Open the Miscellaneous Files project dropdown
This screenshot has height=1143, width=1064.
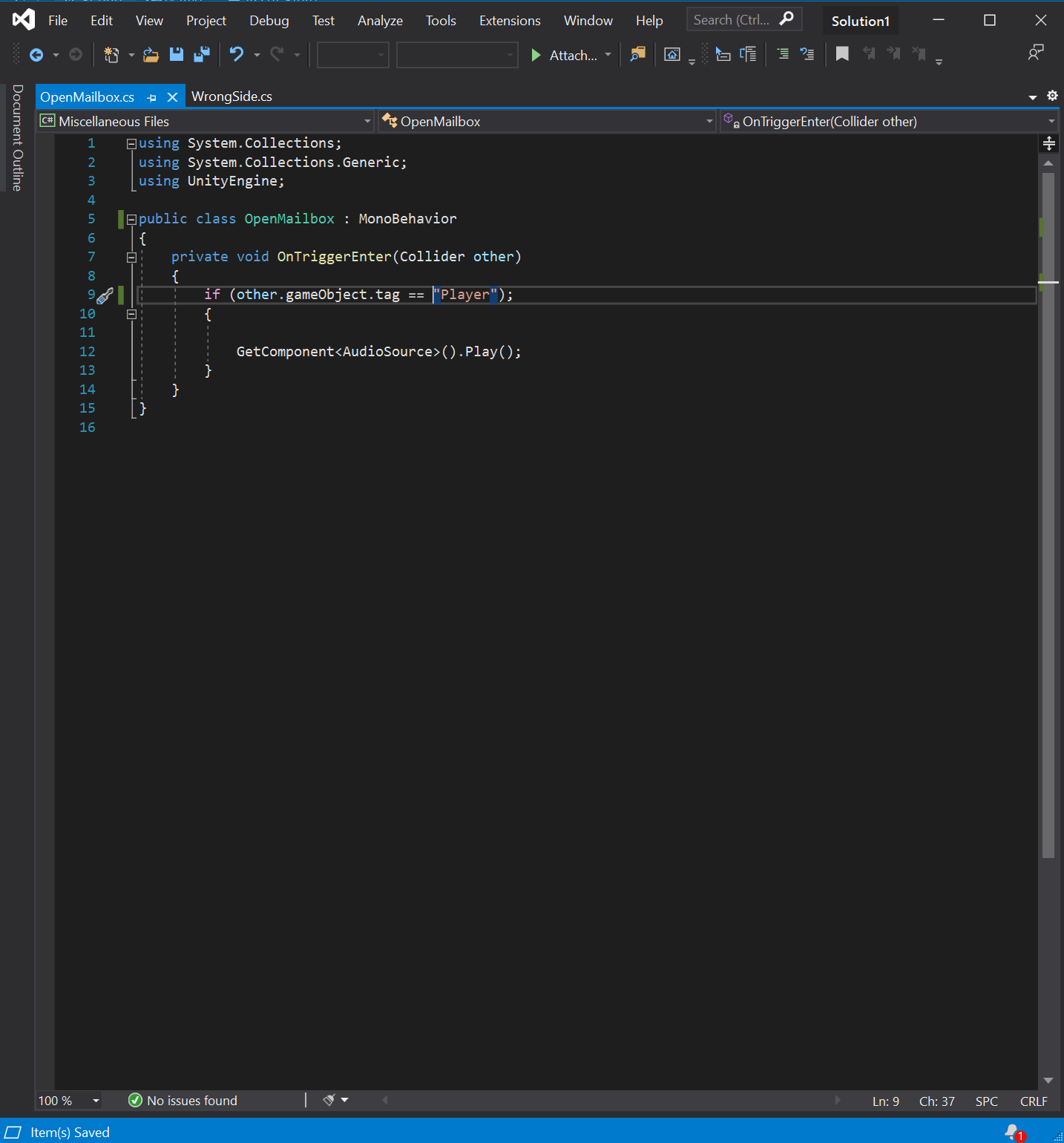click(367, 121)
